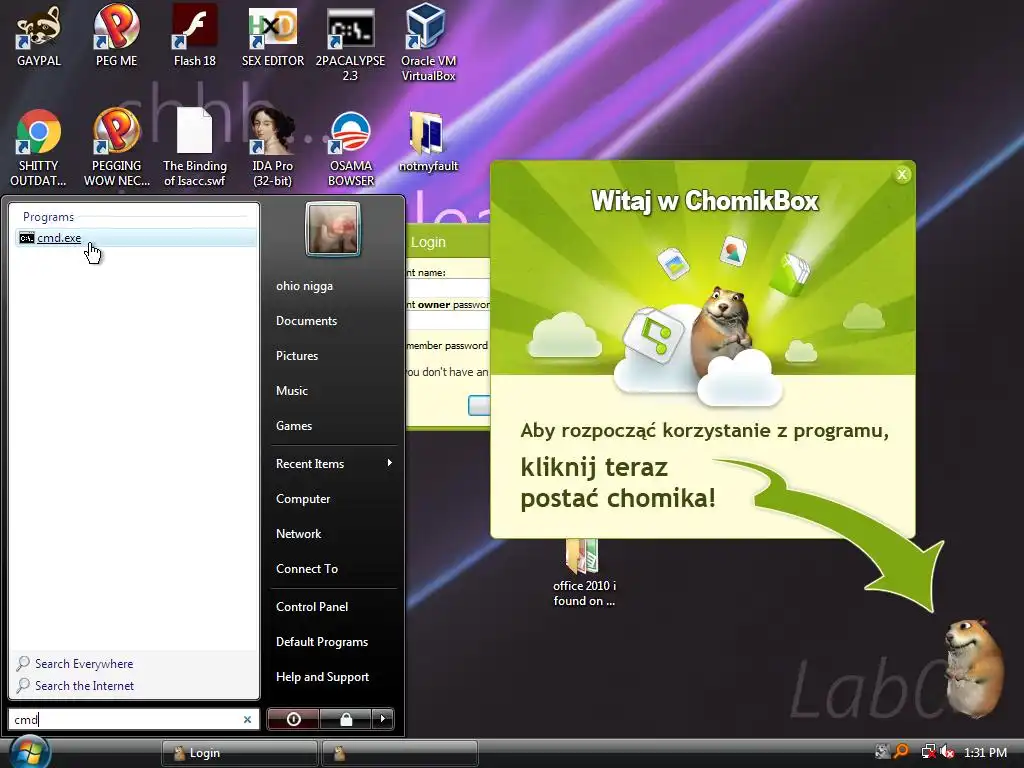
Task: Open the 2PACALYPSE 2.3 command prompt shortcut
Action: pyautogui.click(x=351, y=43)
